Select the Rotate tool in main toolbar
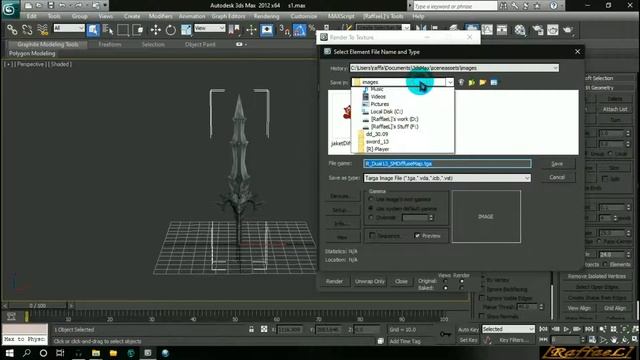 point(171,30)
